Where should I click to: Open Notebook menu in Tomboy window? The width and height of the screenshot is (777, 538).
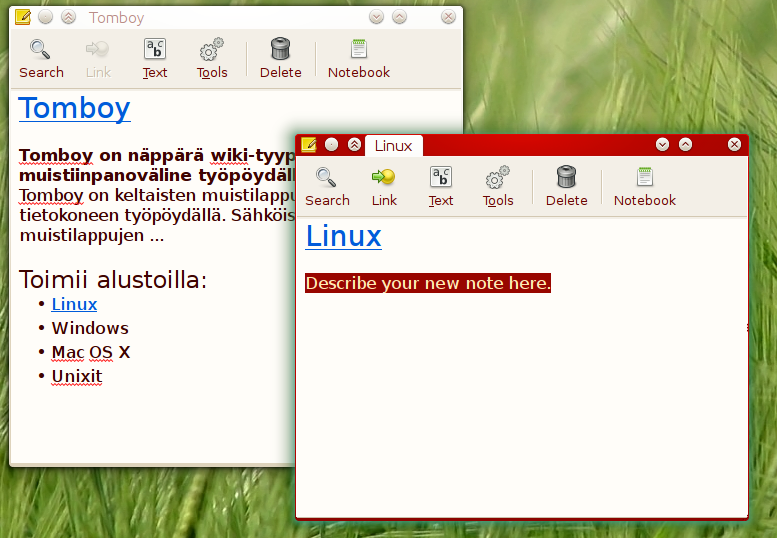[359, 58]
